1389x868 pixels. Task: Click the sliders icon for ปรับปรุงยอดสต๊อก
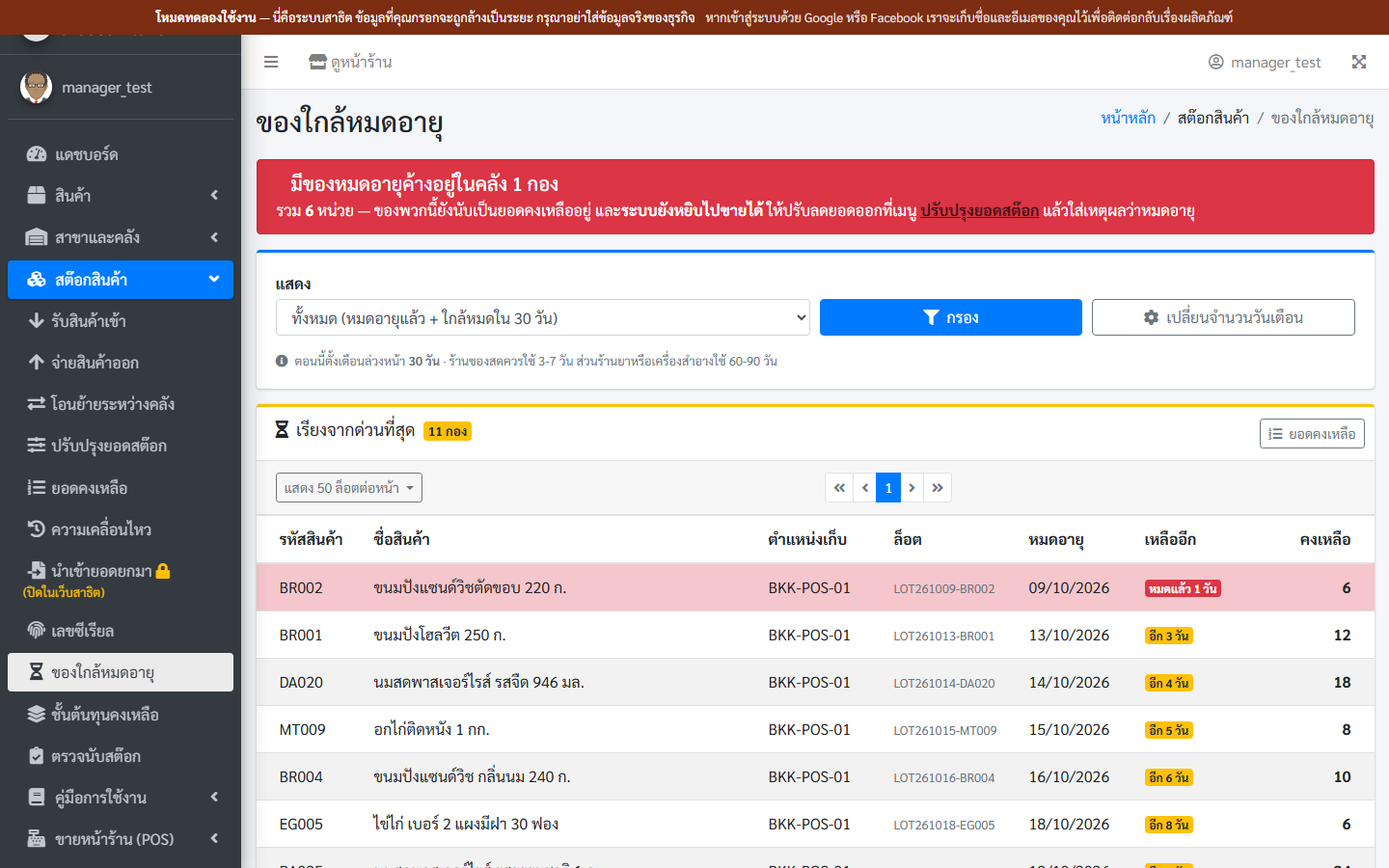[37, 445]
